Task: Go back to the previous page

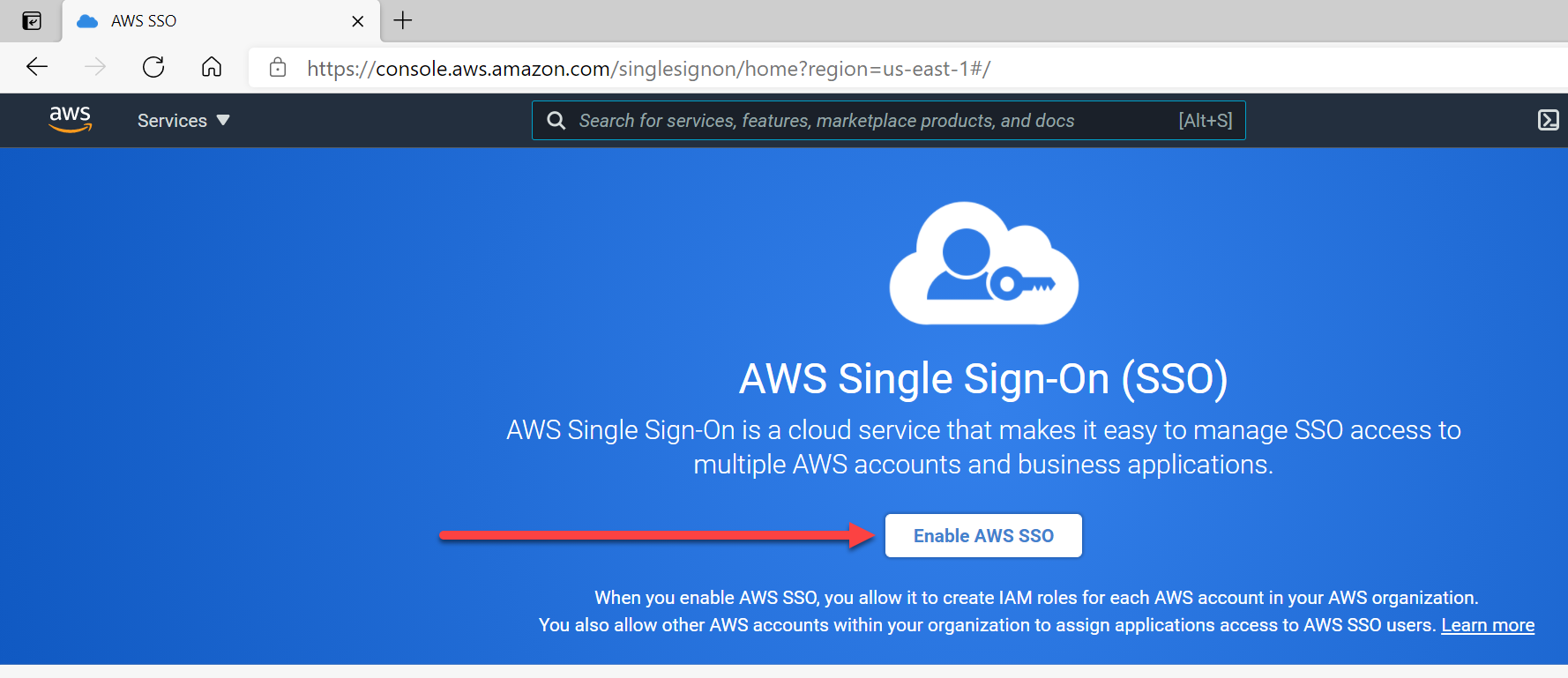Action: (x=37, y=67)
